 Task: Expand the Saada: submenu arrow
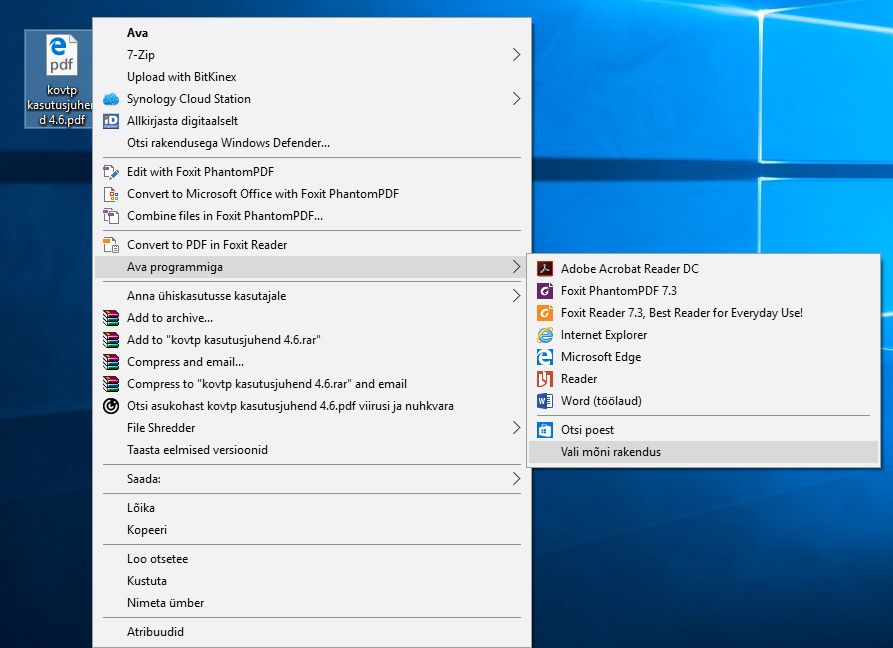(516, 479)
